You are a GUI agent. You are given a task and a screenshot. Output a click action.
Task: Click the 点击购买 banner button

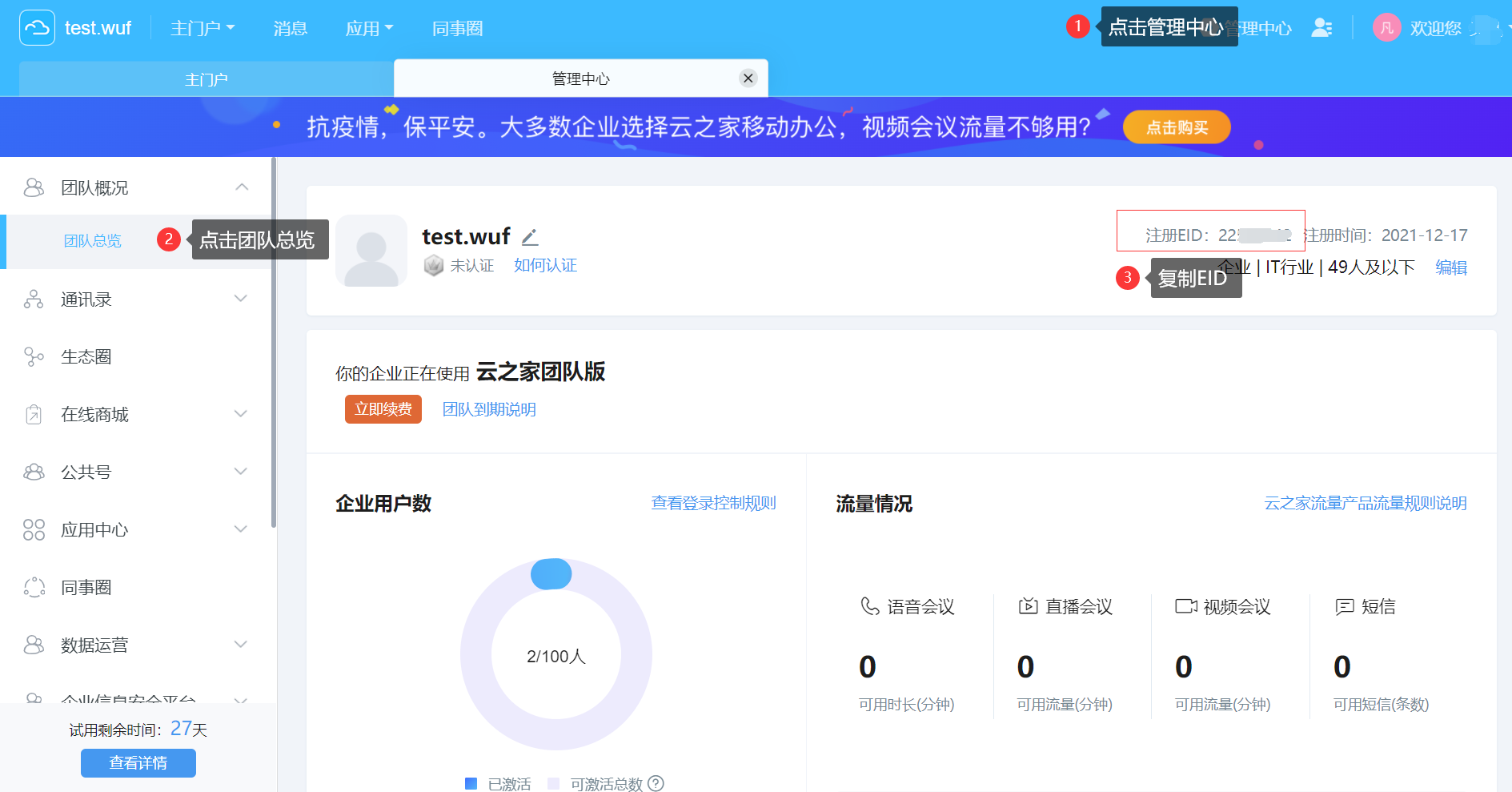pos(1177,127)
